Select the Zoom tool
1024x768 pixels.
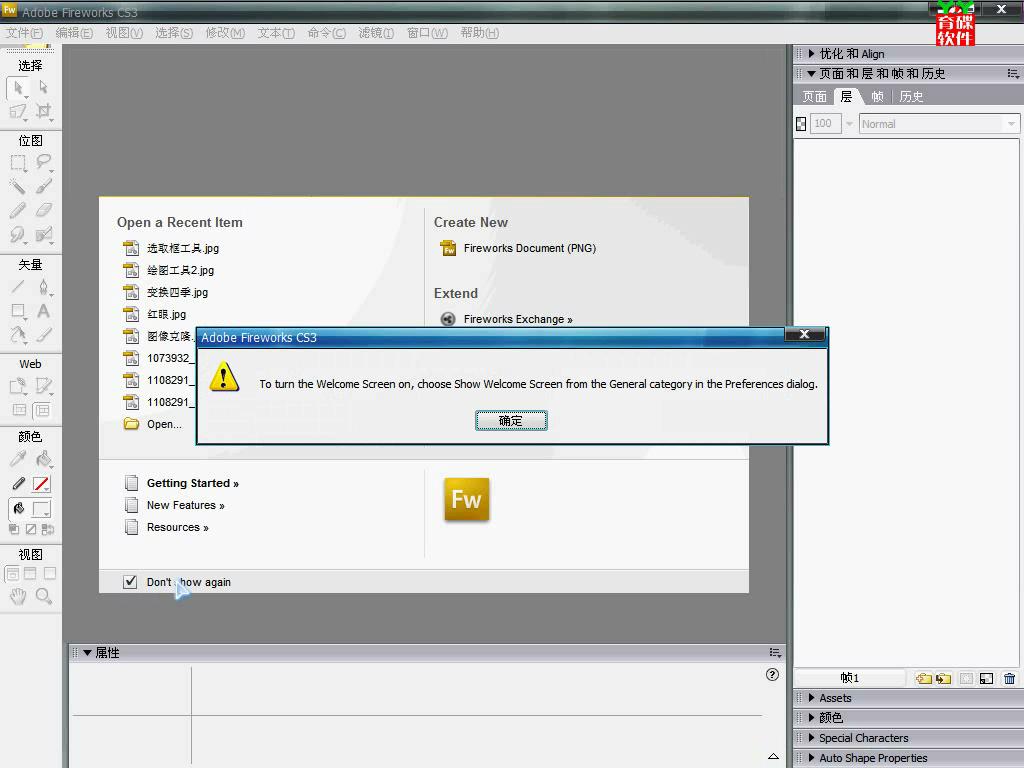[x=43, y=596]
